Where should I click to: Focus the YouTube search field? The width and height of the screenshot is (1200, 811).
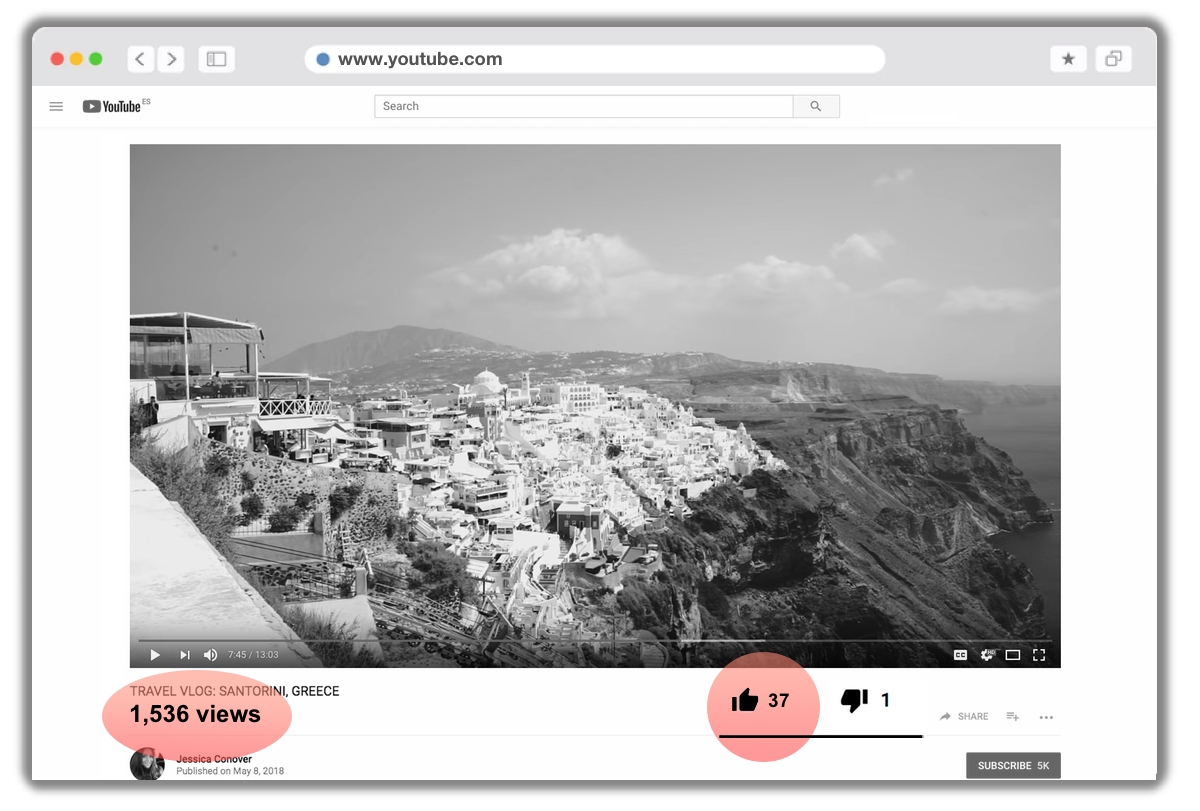point(584,106)
